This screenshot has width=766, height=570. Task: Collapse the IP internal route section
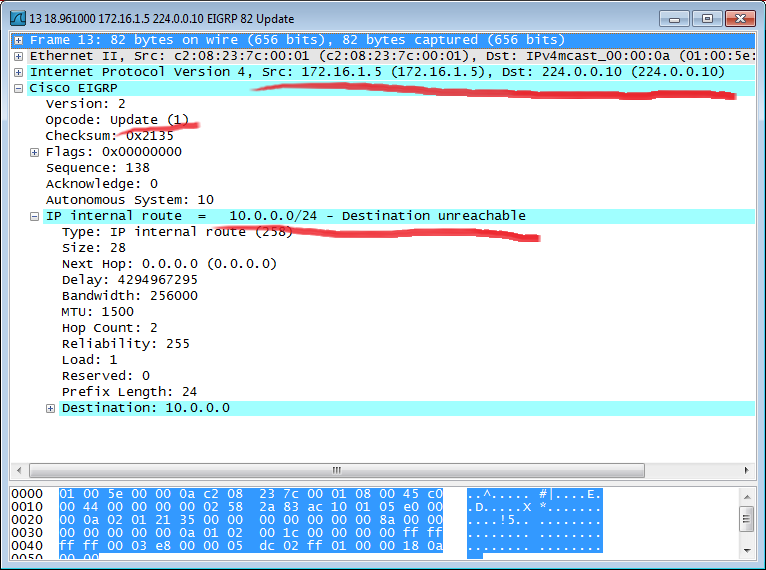(34, 216)
